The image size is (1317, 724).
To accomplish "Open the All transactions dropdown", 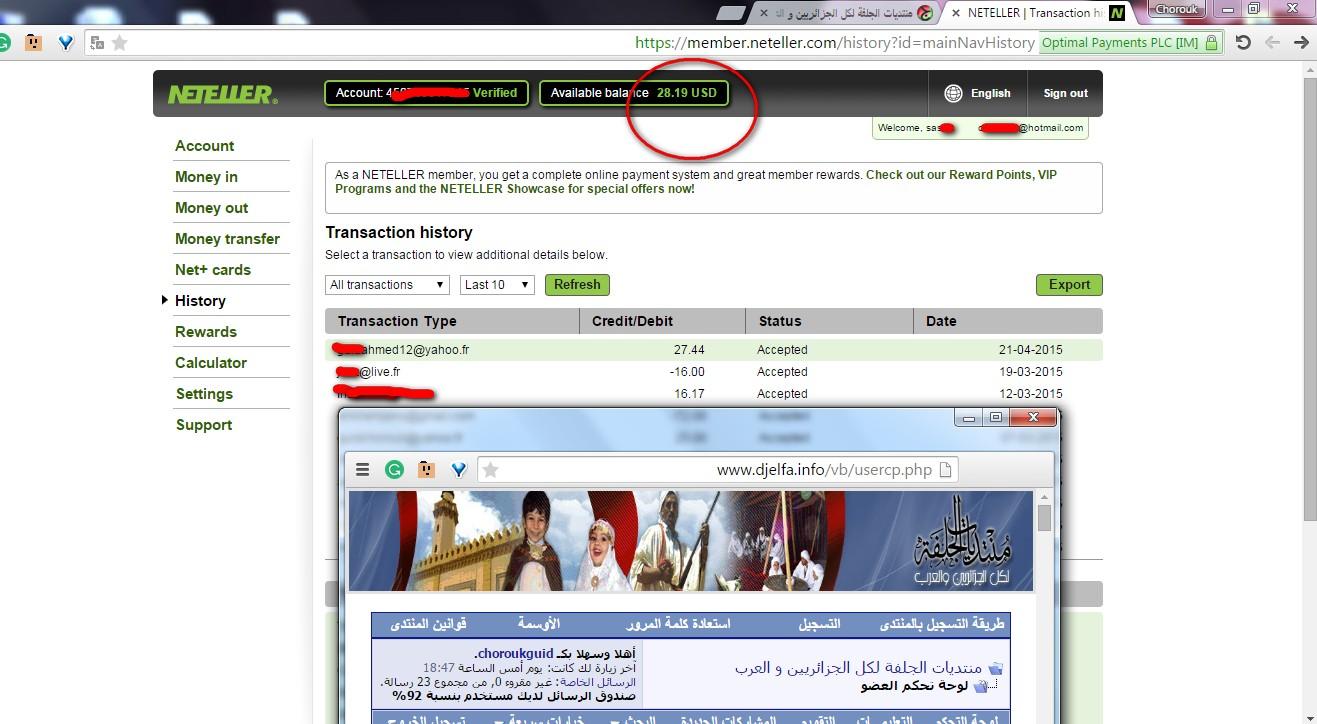I will 387,285.
